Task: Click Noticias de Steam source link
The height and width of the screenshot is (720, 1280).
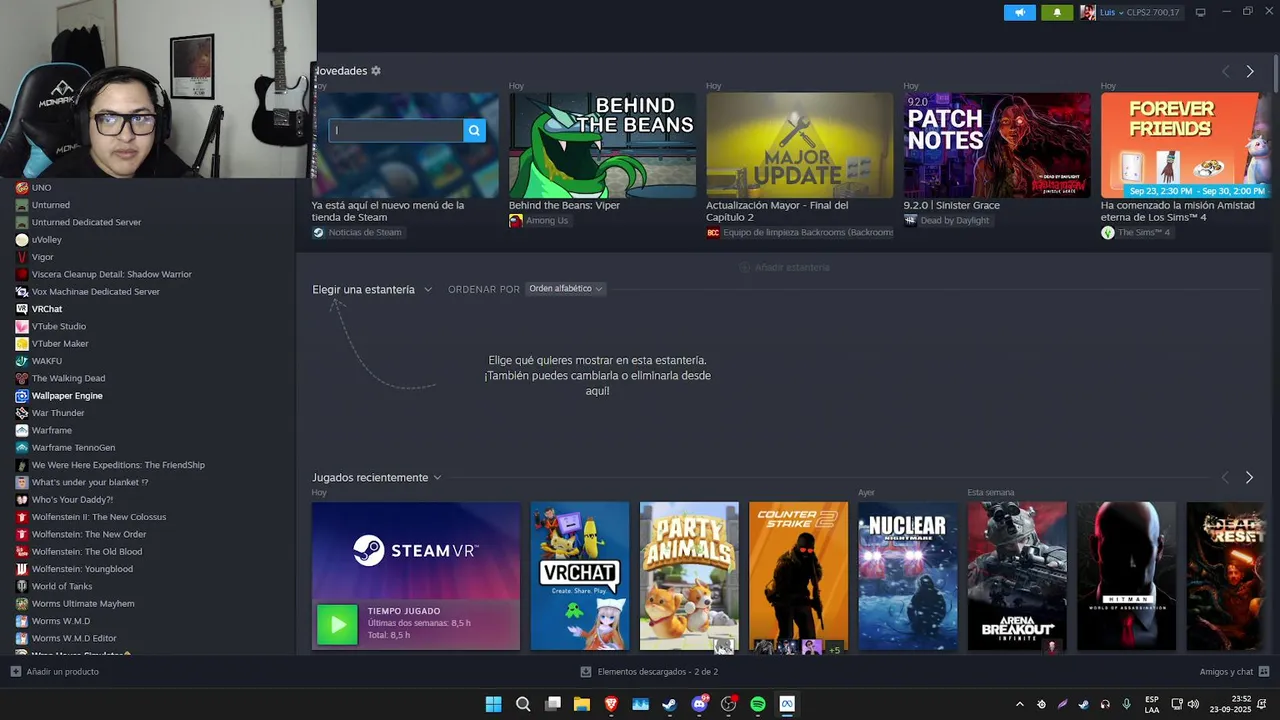Action: point(357,232)
